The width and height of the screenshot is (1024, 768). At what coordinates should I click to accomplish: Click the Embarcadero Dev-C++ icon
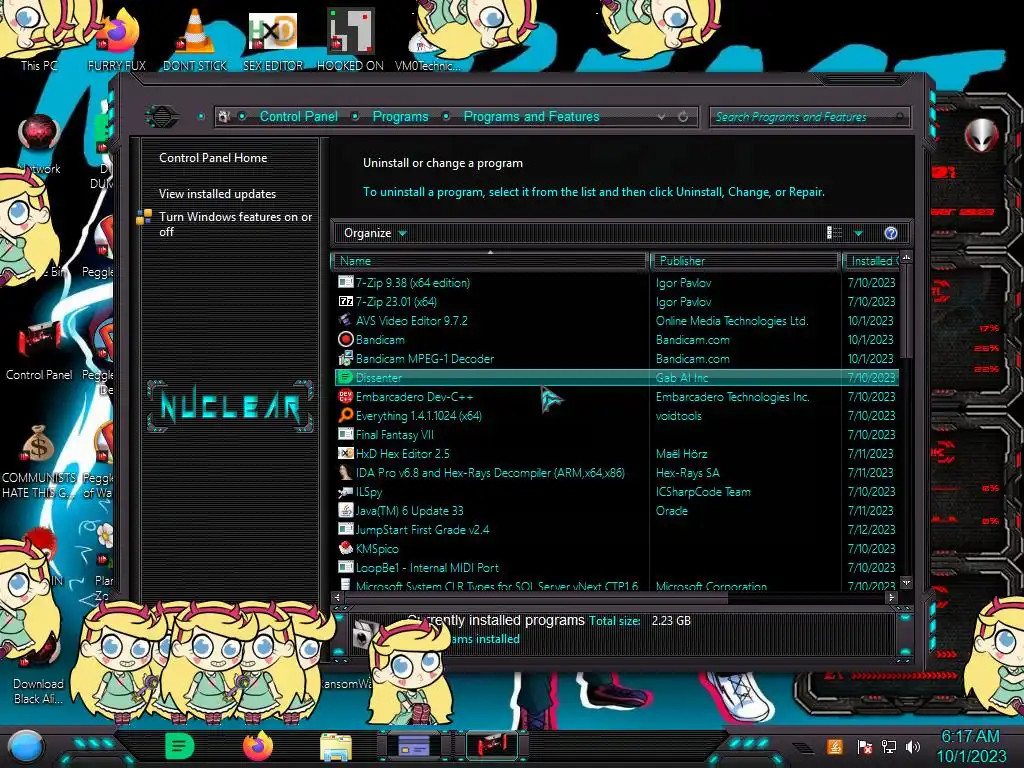(345, 396)
